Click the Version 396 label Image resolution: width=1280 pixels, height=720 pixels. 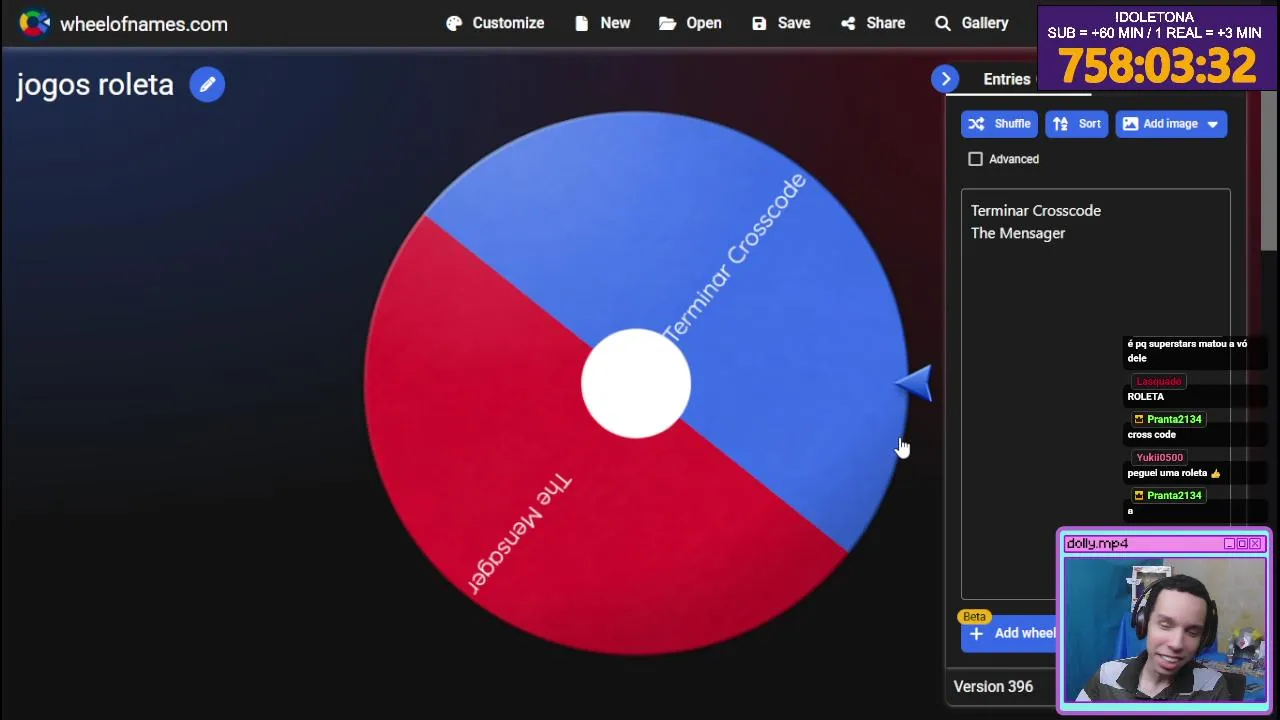(993, 687)
